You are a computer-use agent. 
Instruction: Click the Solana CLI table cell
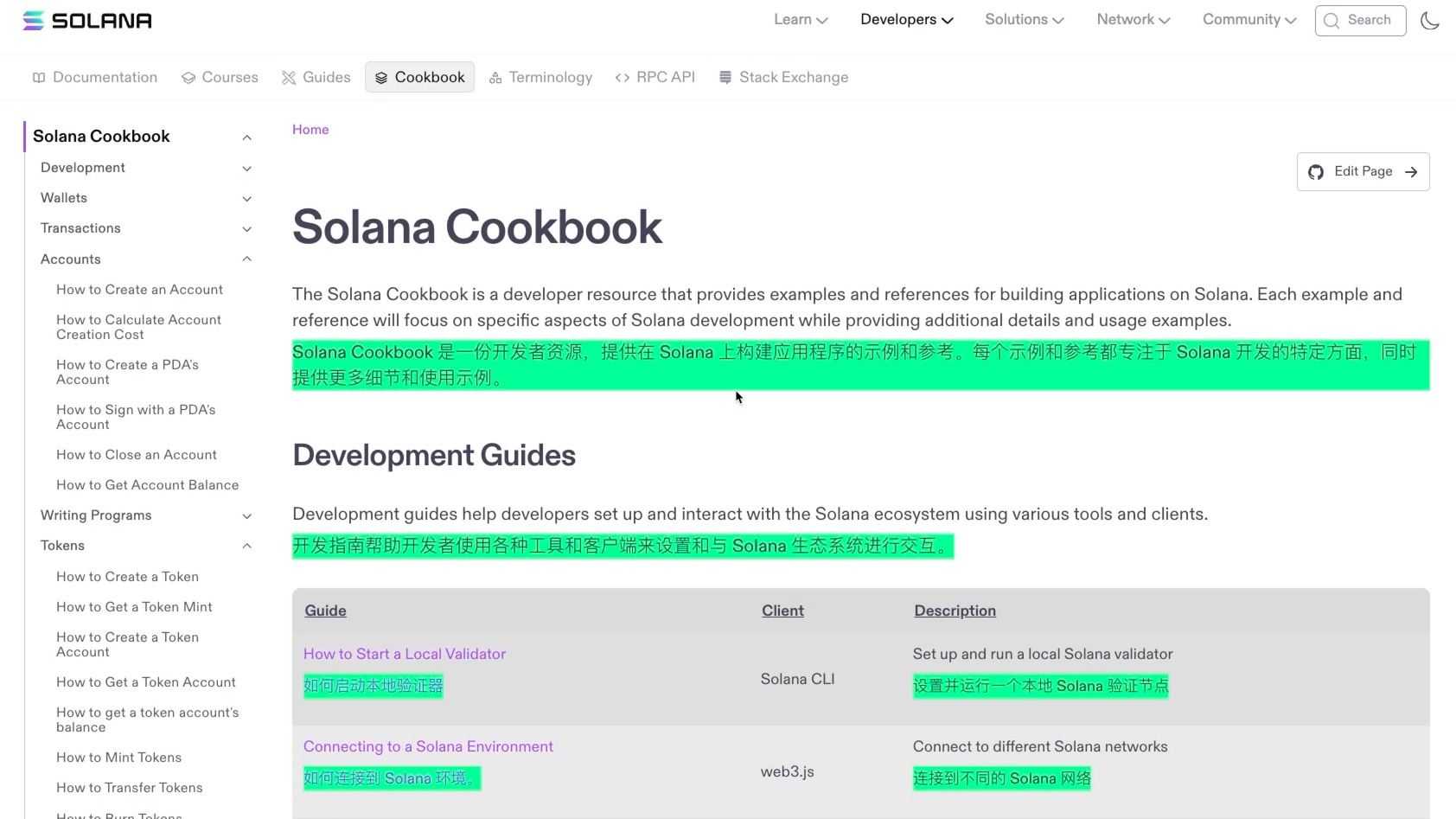797,679
